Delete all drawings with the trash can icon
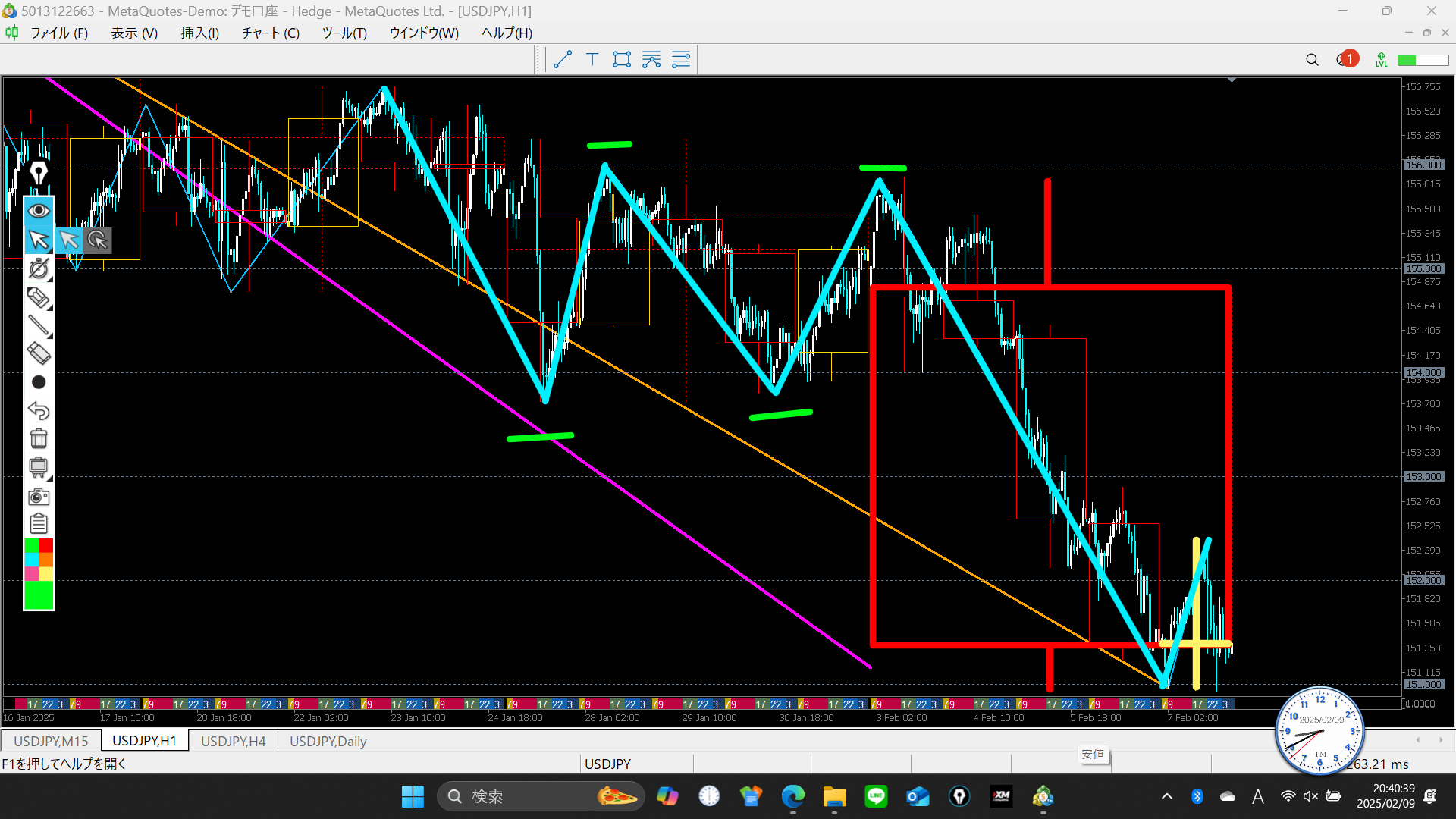 39,438
